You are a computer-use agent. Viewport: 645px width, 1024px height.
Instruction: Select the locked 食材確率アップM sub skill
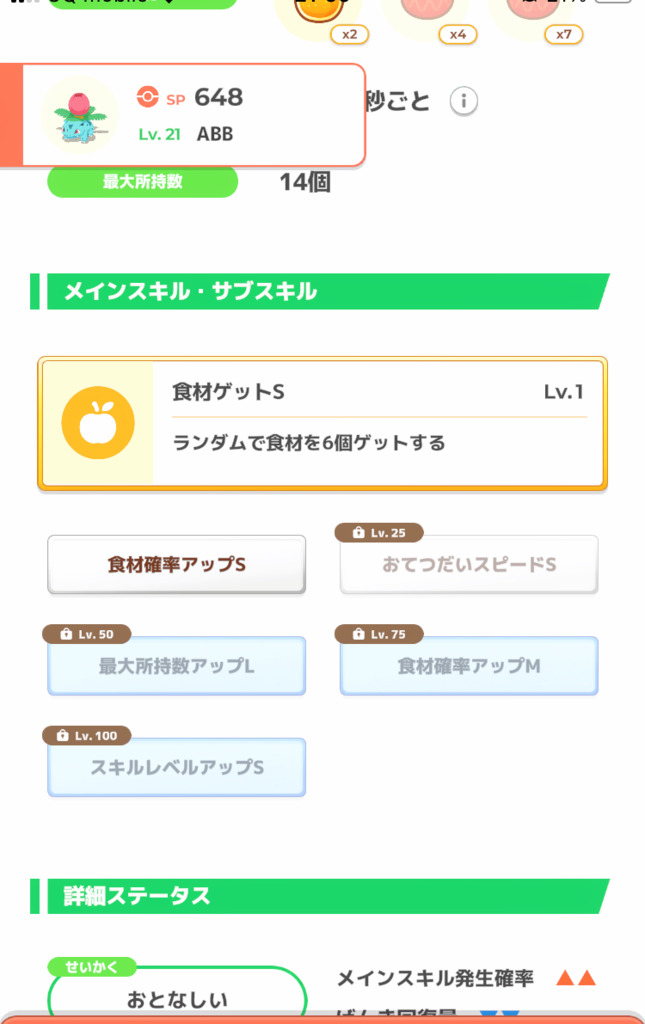[469, 666]
